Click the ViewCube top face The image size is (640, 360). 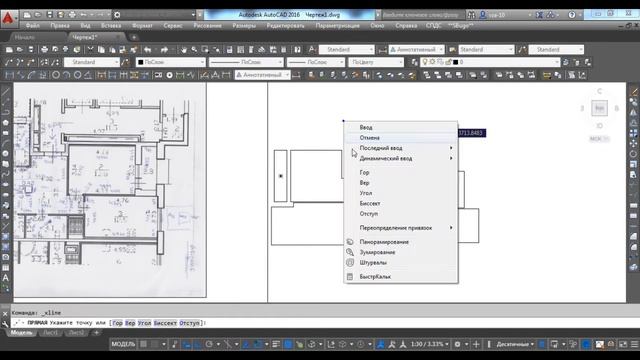tap(599, 108)
